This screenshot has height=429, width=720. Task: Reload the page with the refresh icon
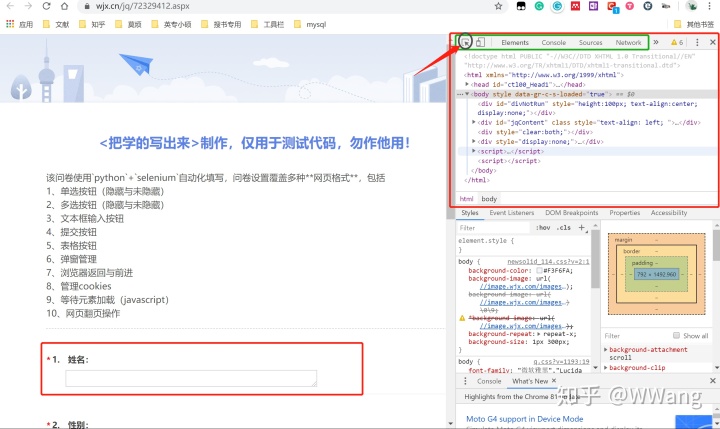point(46,6)
